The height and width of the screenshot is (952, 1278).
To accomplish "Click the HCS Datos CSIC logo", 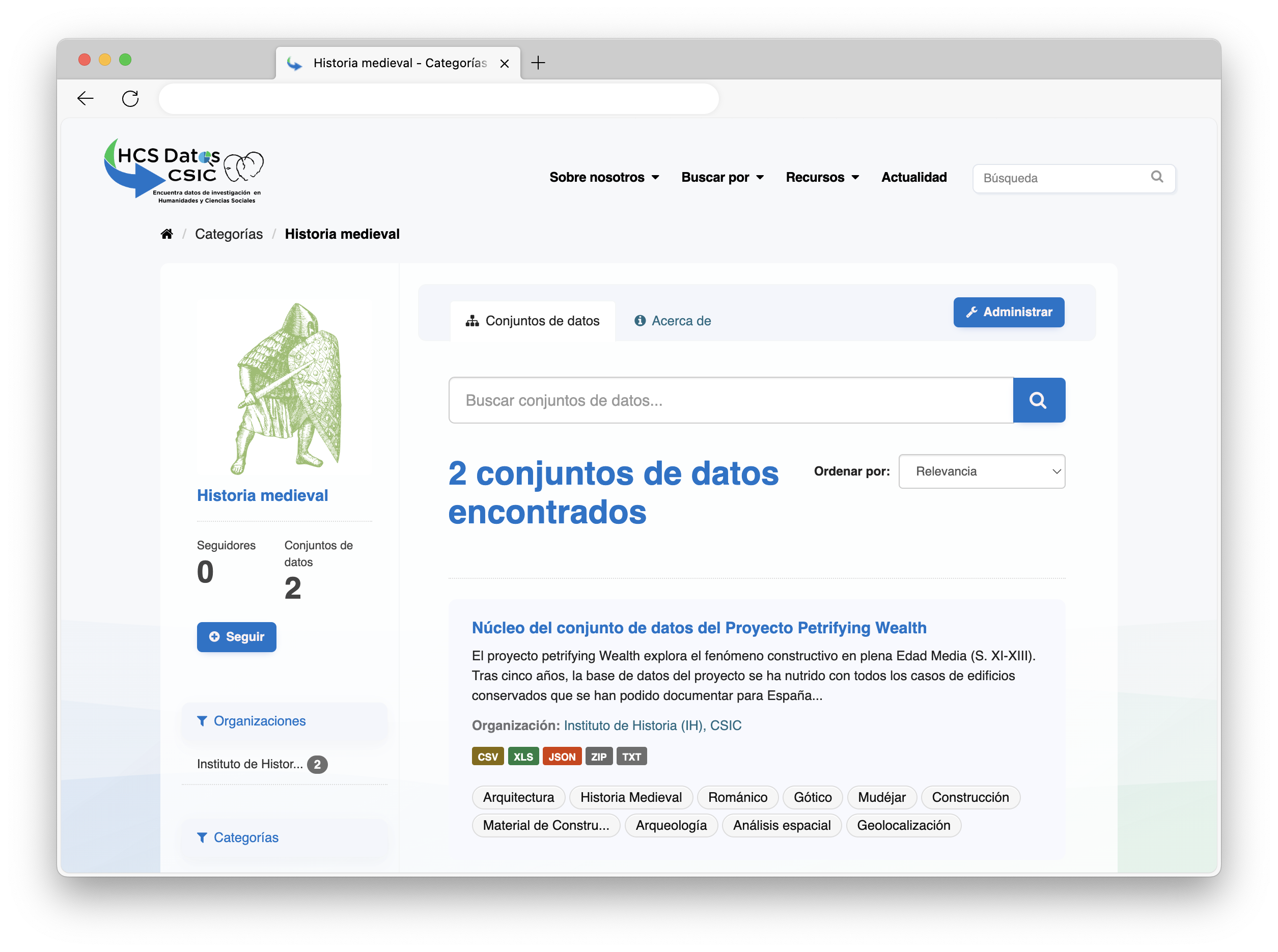I will 183,171.
